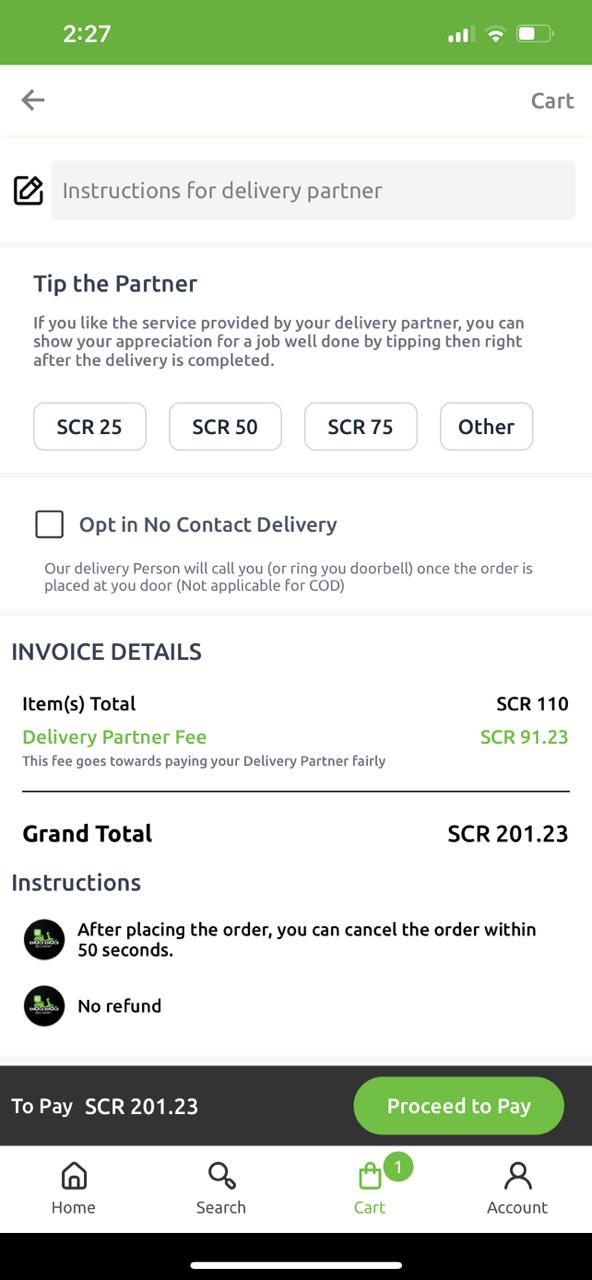Viewport: 592px width, 1280px height.
Task: Enable Opt in No Contact Delivery checkbox
Action: [x=49, y=524]
